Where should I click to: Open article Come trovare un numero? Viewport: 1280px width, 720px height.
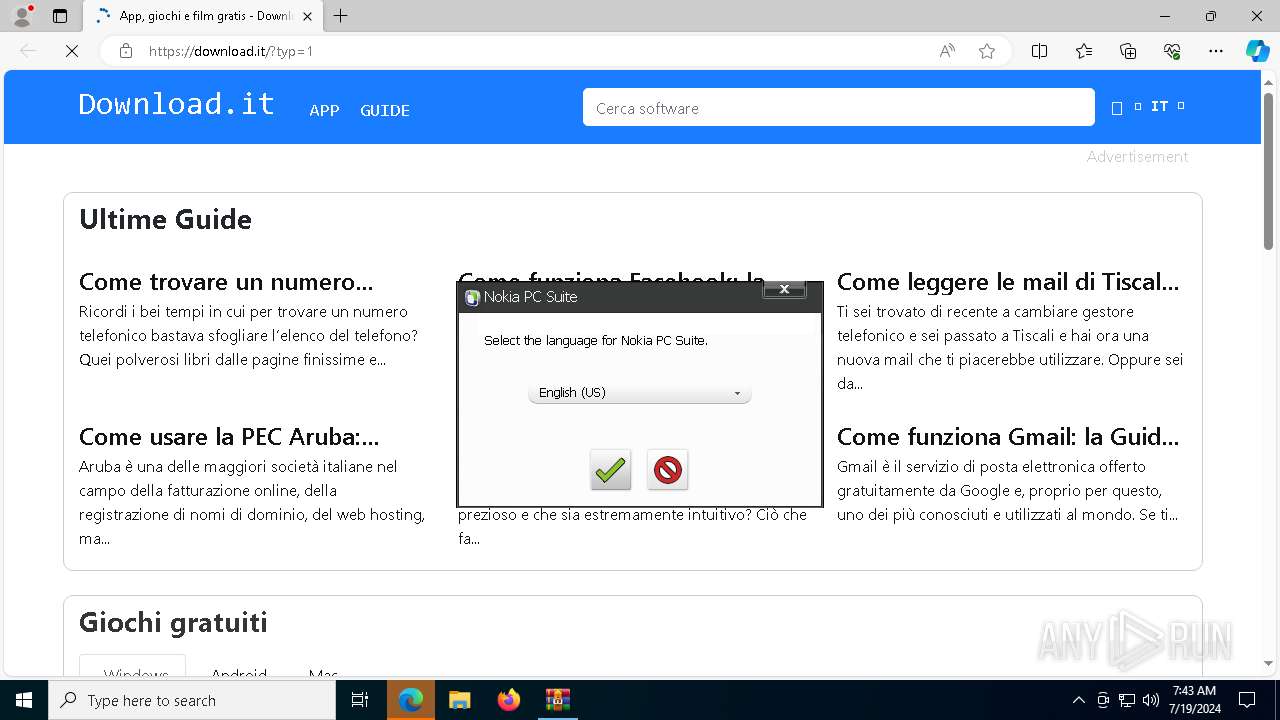(x=226, y=282)
